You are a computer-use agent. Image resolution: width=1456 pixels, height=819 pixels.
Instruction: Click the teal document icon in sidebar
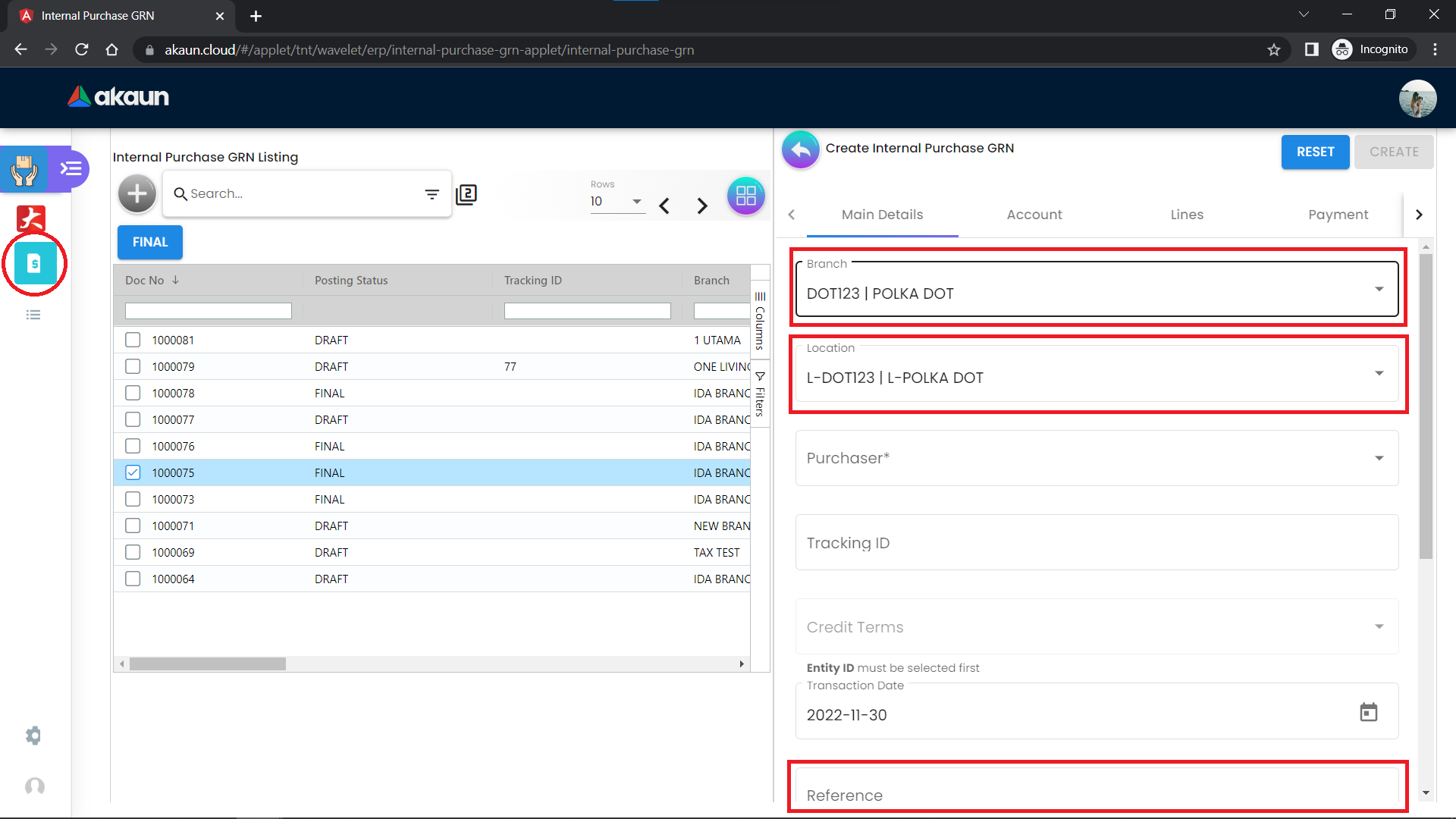(x=34, y=263)
